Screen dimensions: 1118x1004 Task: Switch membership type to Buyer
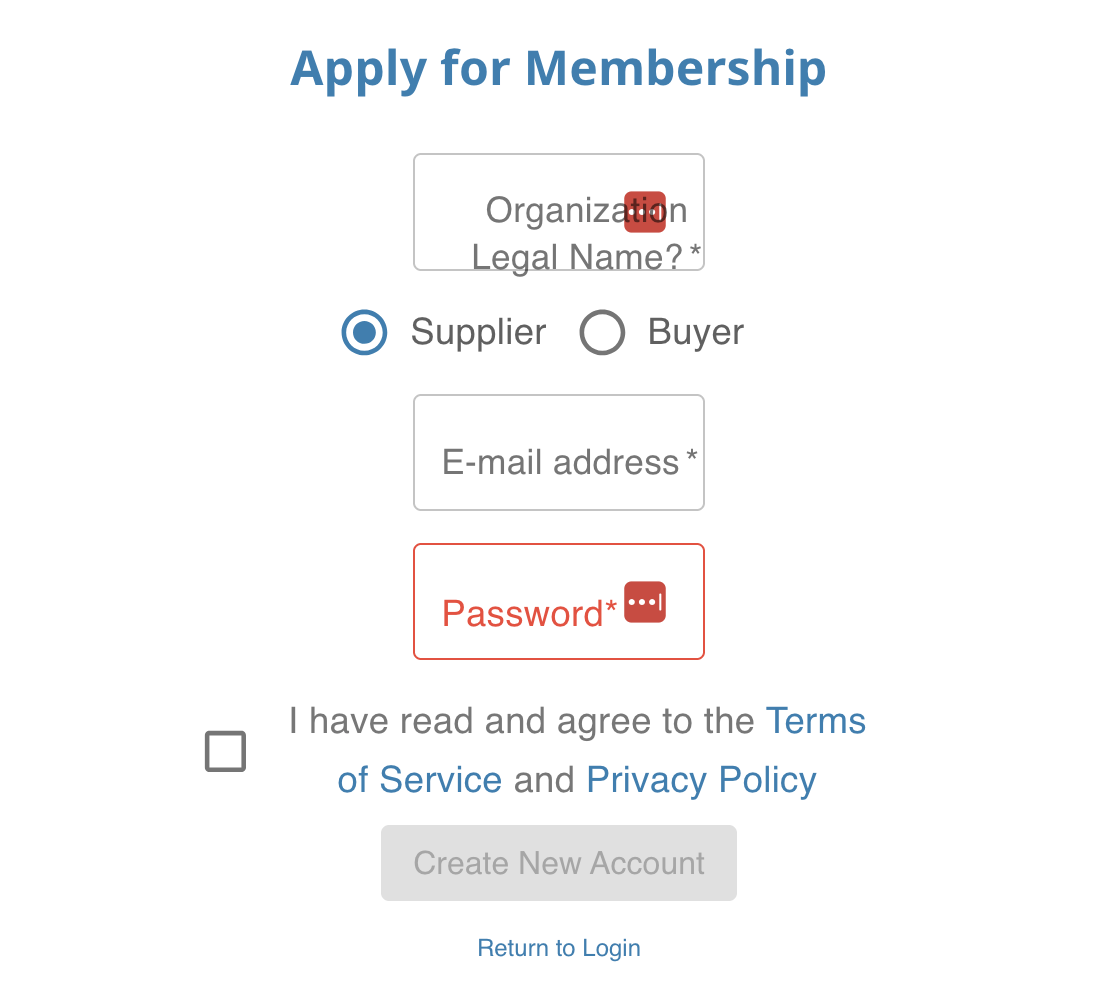click(602, 332)
